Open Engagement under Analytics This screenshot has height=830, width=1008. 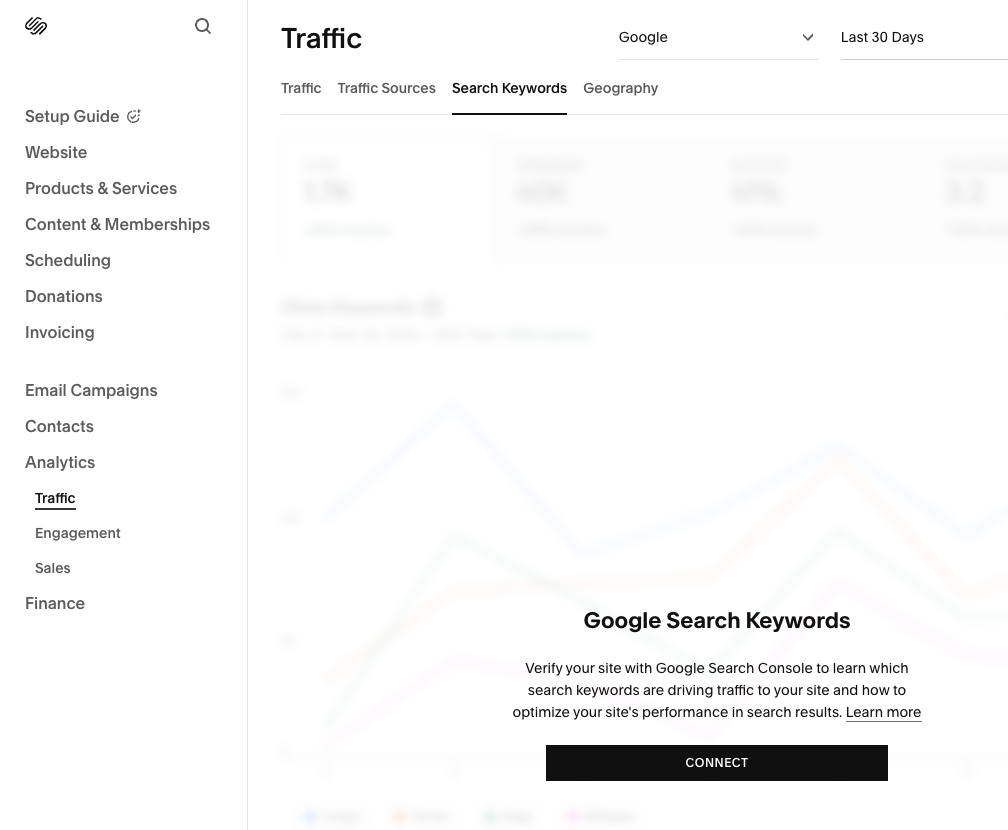pyautogui.click(x=78, y=533)
